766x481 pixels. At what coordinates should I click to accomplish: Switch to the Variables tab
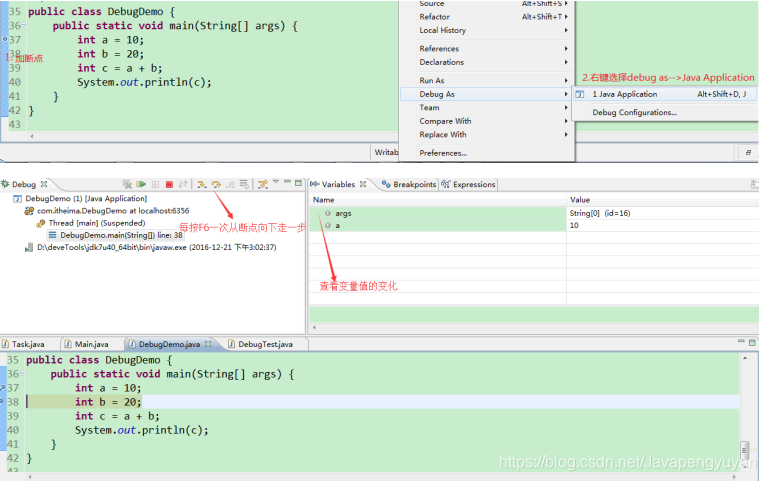point(338,184)
